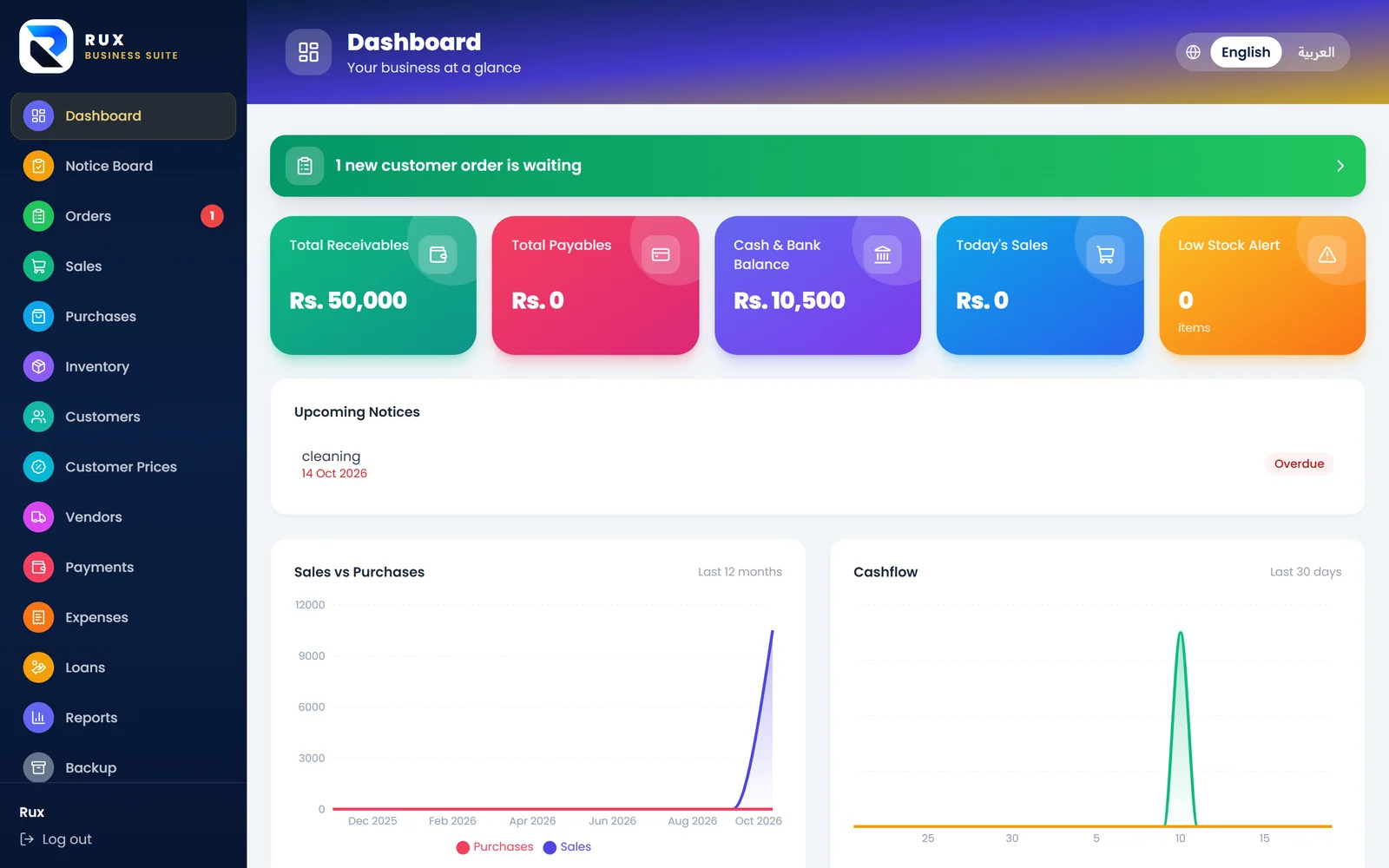Click the Vendors truck icon
This screenshot has height=868, width=1389.
click(x=38, y=517)
